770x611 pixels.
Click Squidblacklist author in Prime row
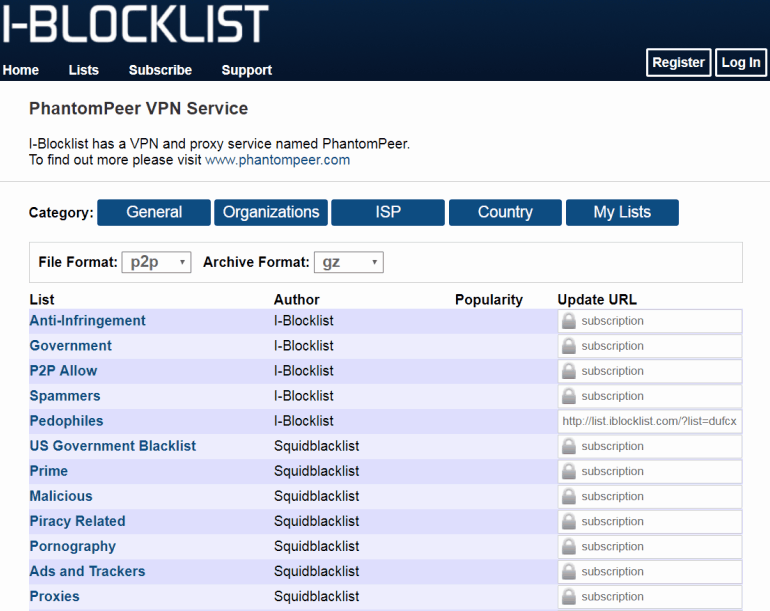click(x=316, y=471)
